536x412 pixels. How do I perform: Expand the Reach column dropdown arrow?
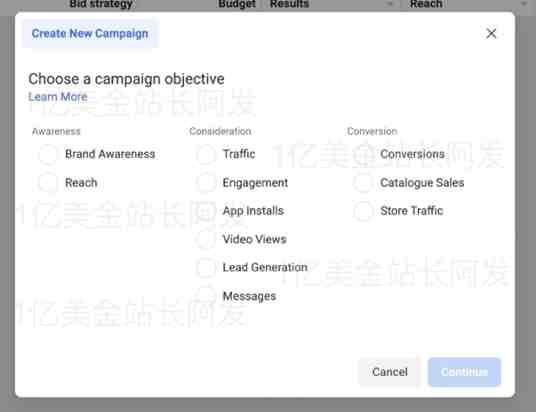pyautogui.click(x=523, y=4)
